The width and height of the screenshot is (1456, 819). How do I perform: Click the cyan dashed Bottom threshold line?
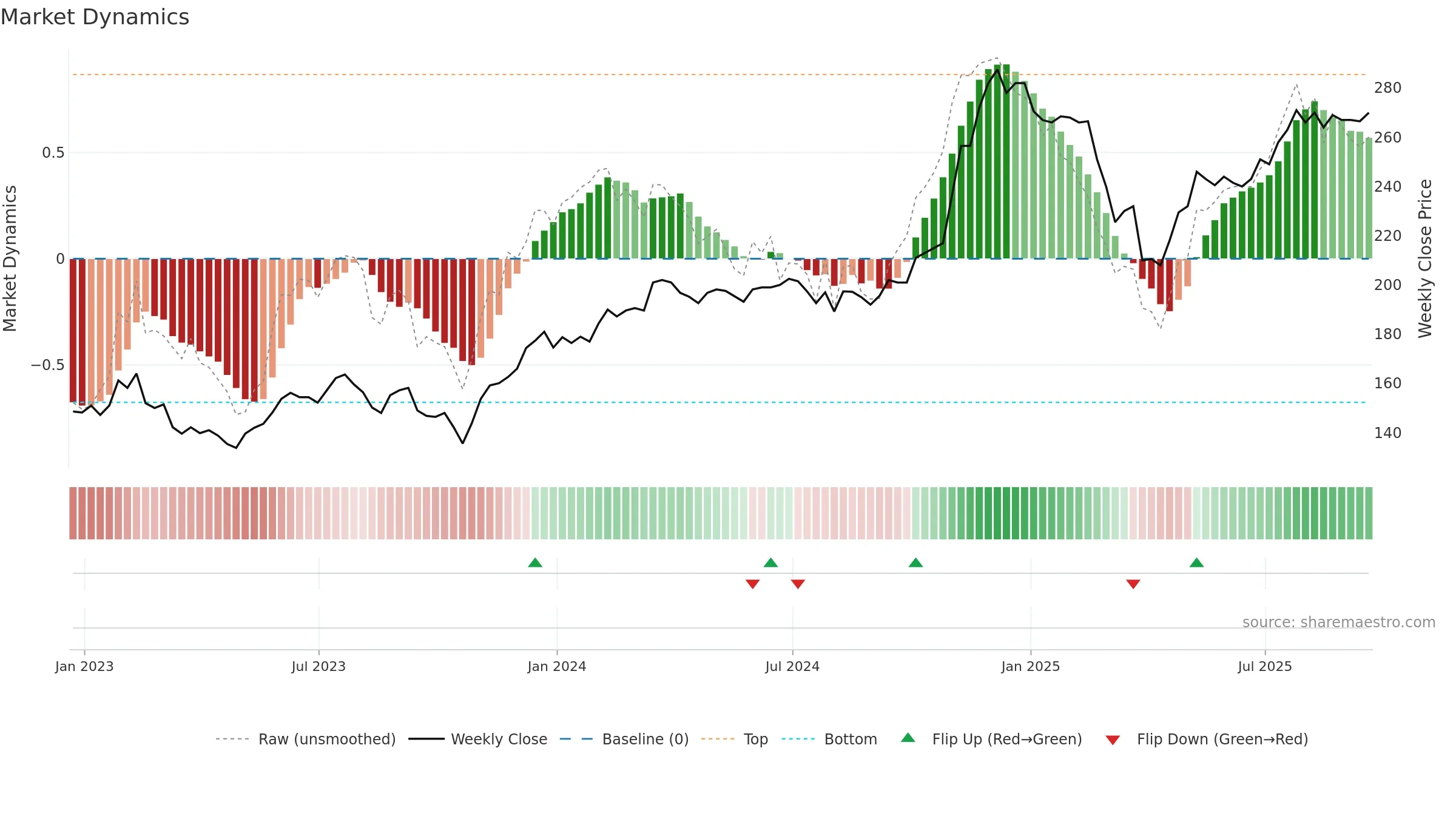point(719,402)
